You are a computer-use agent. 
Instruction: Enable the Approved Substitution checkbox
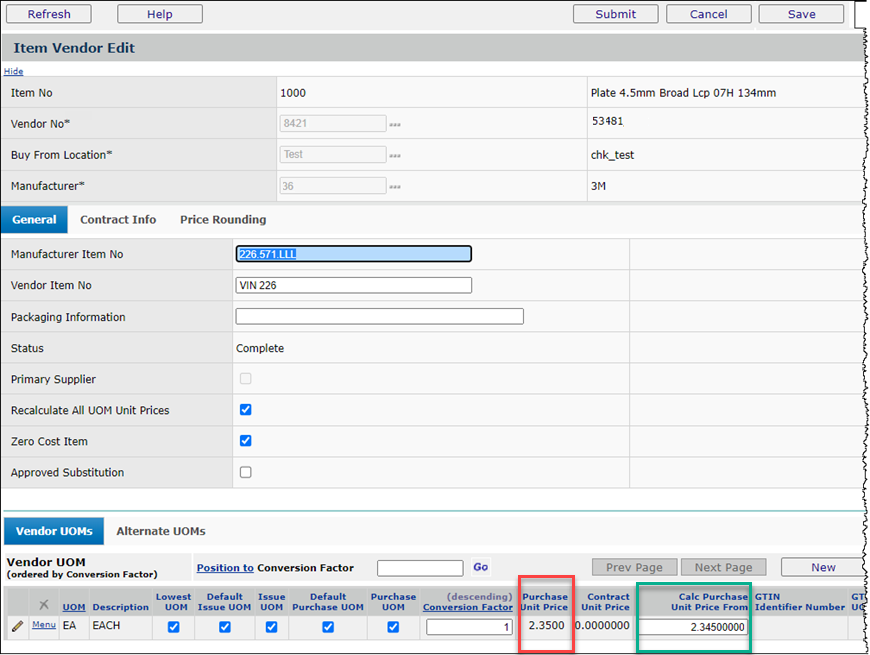coord(246,472)
